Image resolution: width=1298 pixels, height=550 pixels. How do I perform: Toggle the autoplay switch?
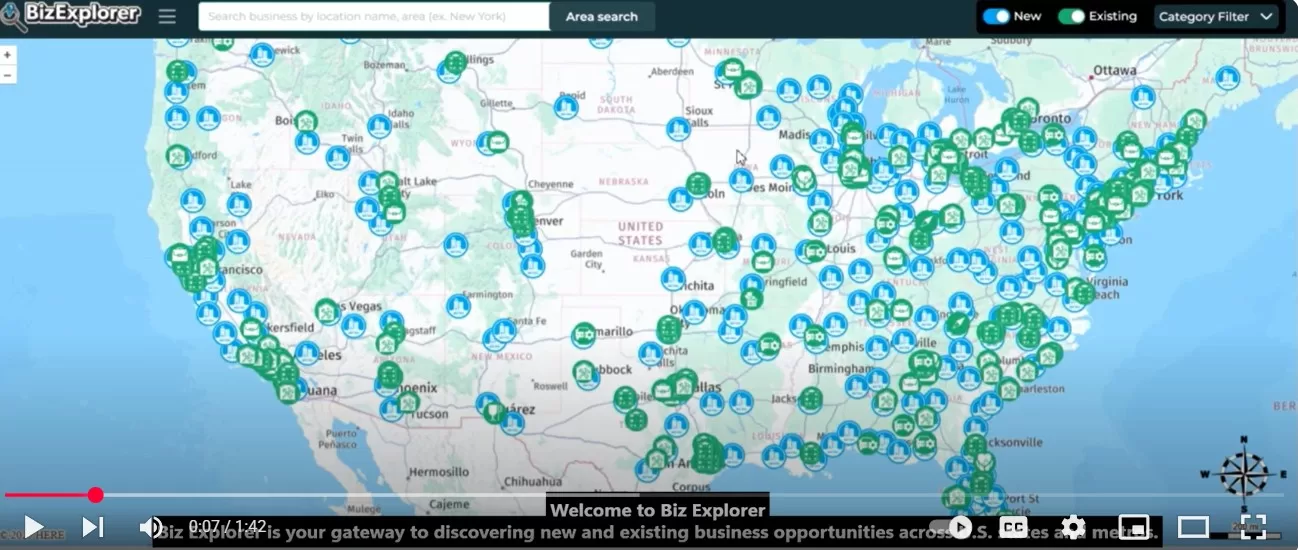pos(950,527)
